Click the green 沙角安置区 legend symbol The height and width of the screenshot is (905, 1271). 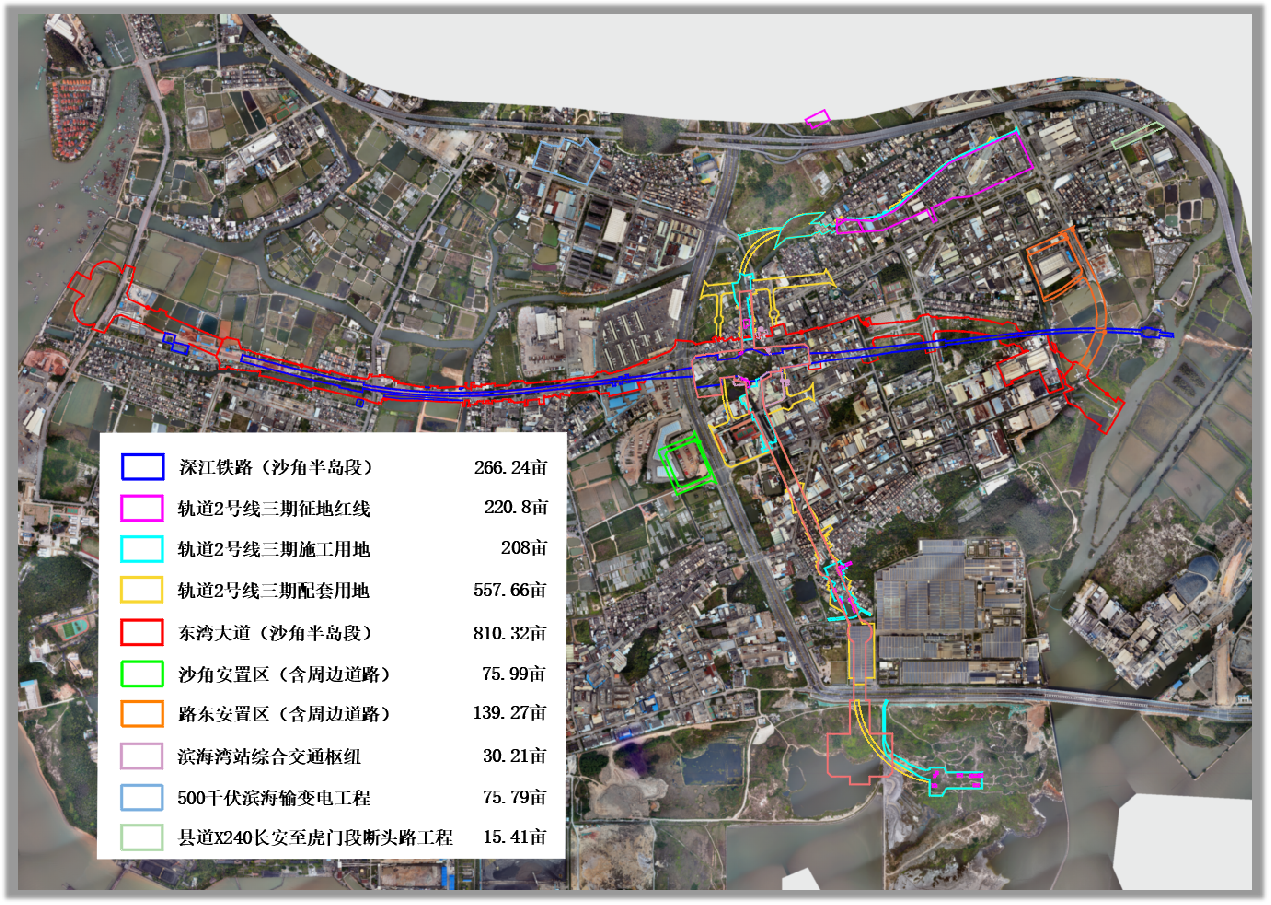point(141,674)
